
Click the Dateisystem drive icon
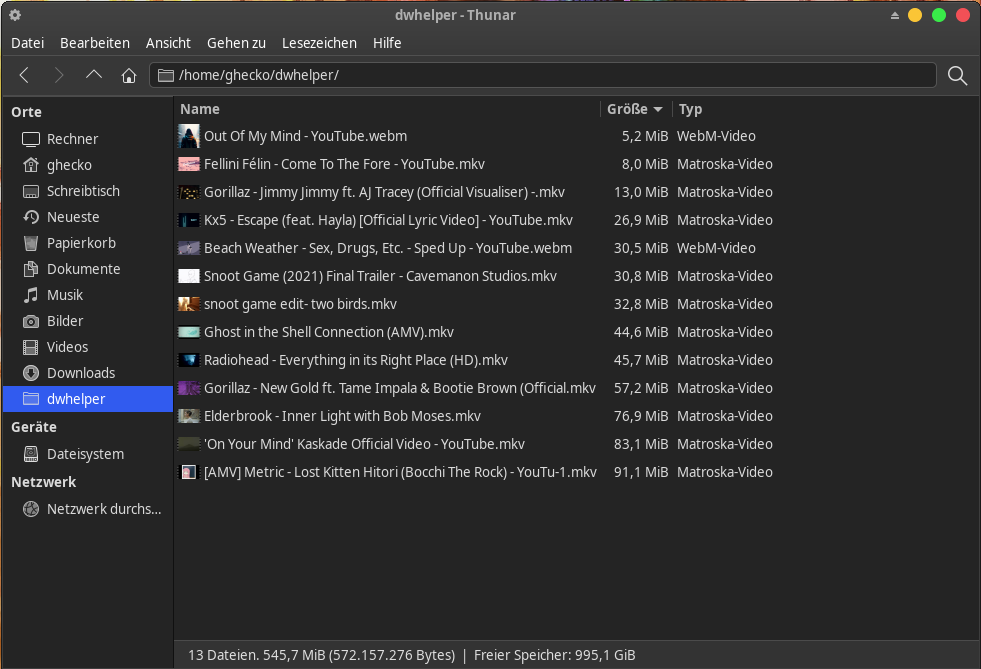[x=31, y=454]
